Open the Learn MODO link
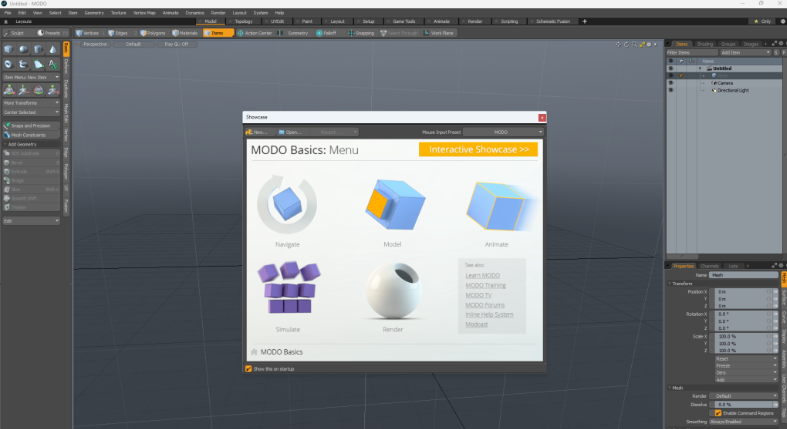The height and width of the screenshot is (429, 787). click(482, 275)
